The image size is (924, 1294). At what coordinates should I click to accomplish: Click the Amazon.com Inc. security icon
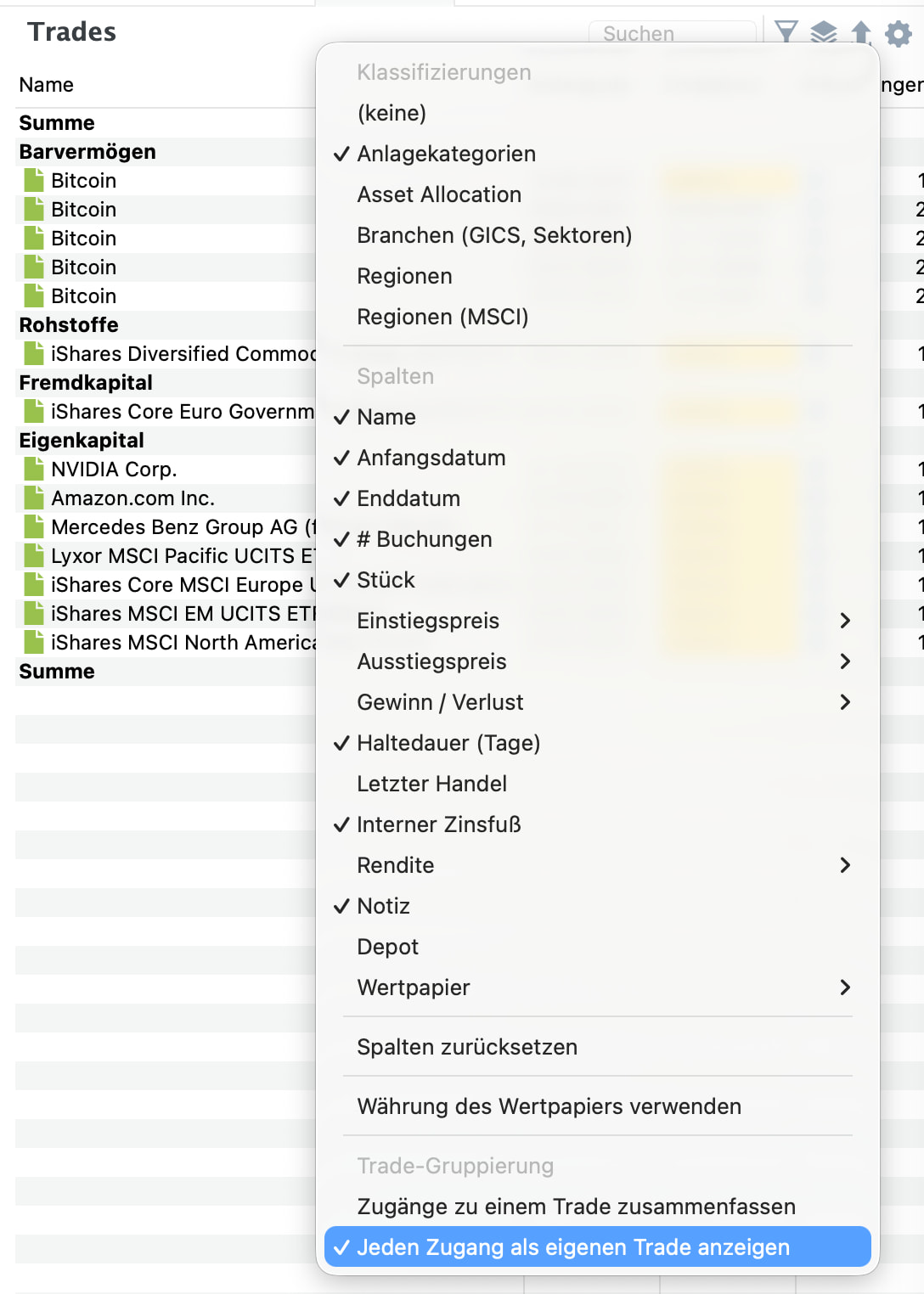coord(34,498)
